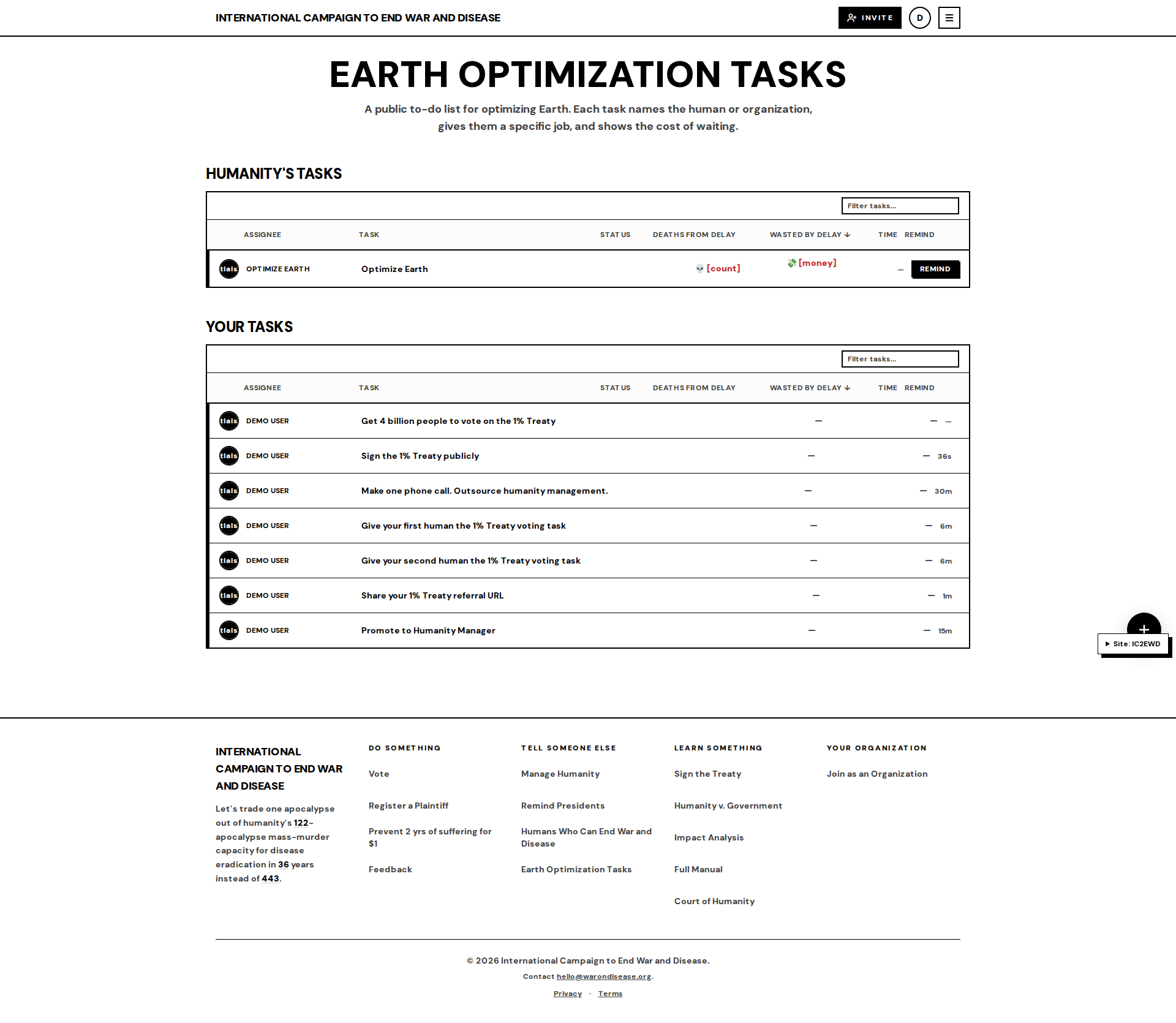Sort Your Tasks by Time column
This screenshot has width=1176, height=1023.
[888, 388]
